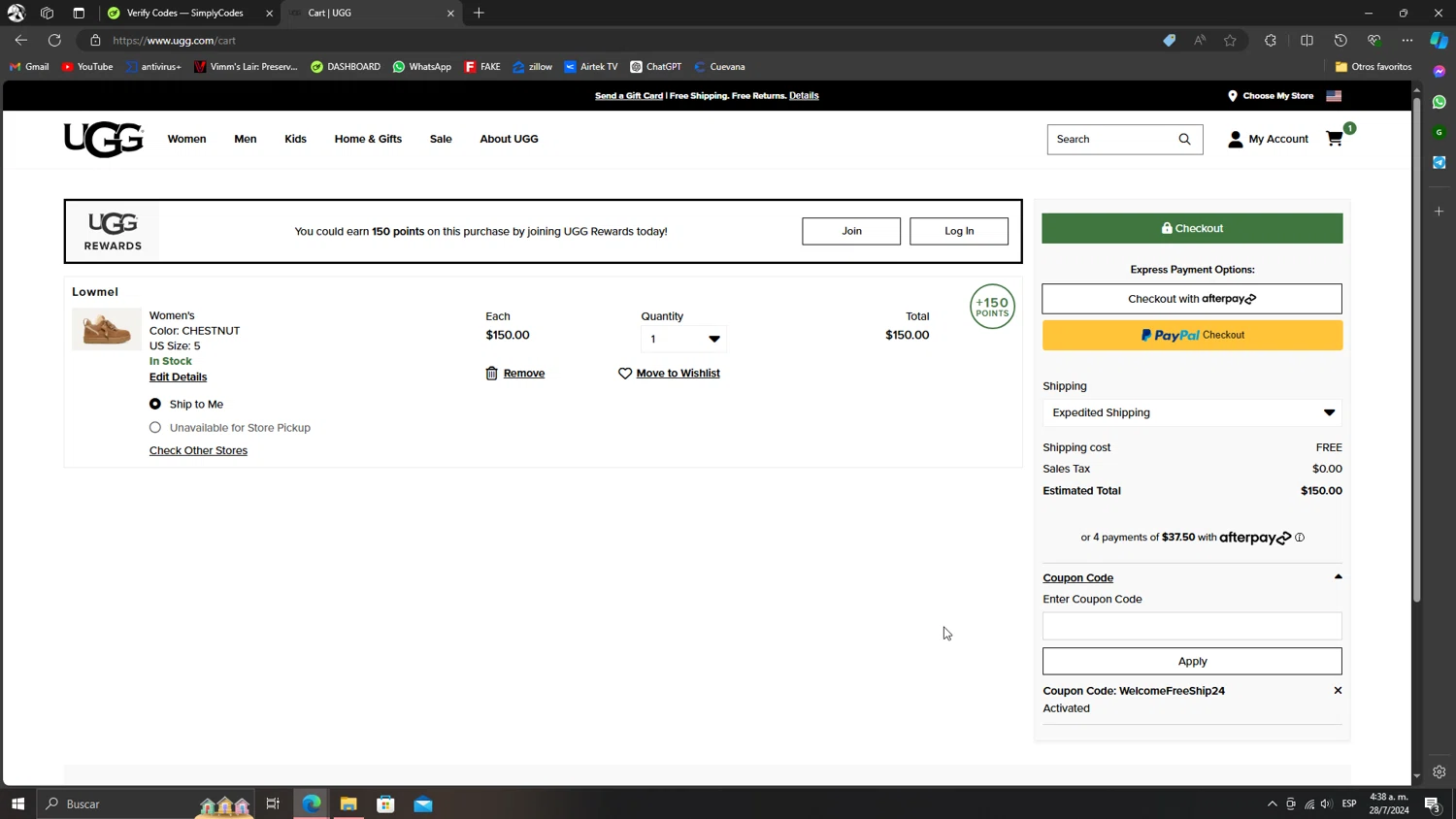The width and height of the screenshot is (1456, 819).
Task: Click Windows Buscar search box
Action: (x=146, y=803)
